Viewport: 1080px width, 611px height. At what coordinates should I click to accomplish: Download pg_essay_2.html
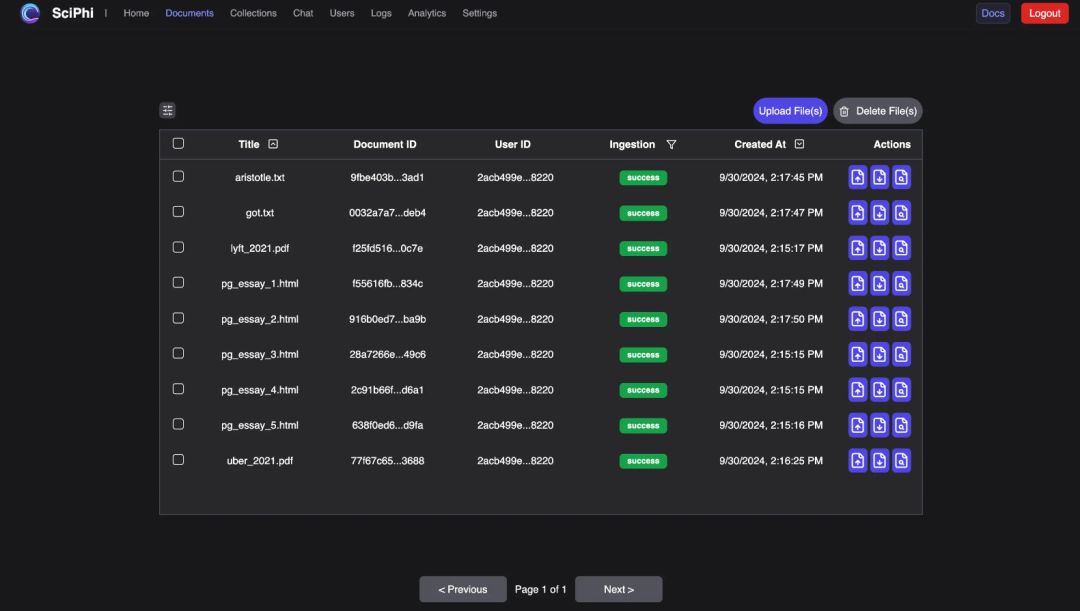pos(880,319)
